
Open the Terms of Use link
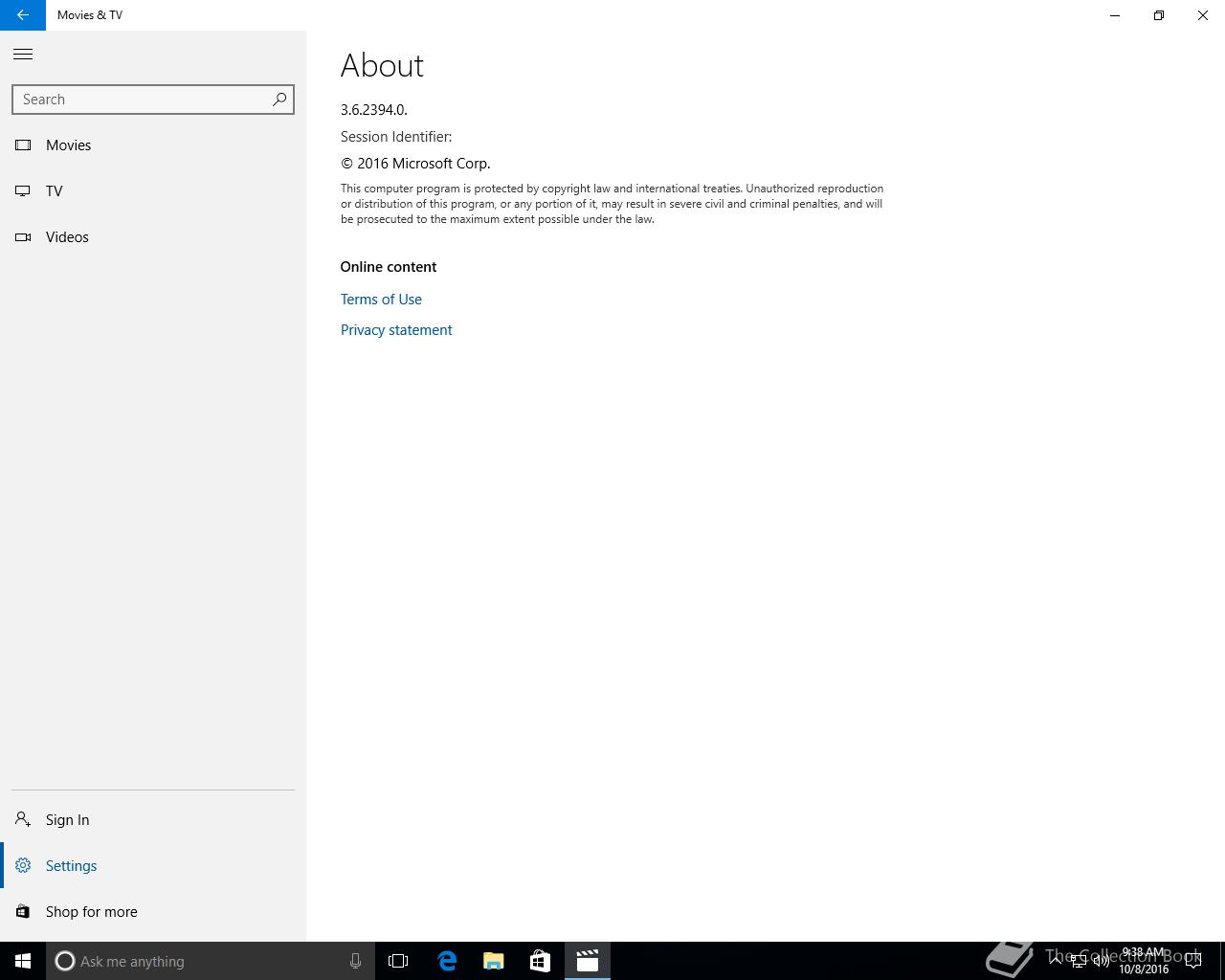tap(381, 300)
